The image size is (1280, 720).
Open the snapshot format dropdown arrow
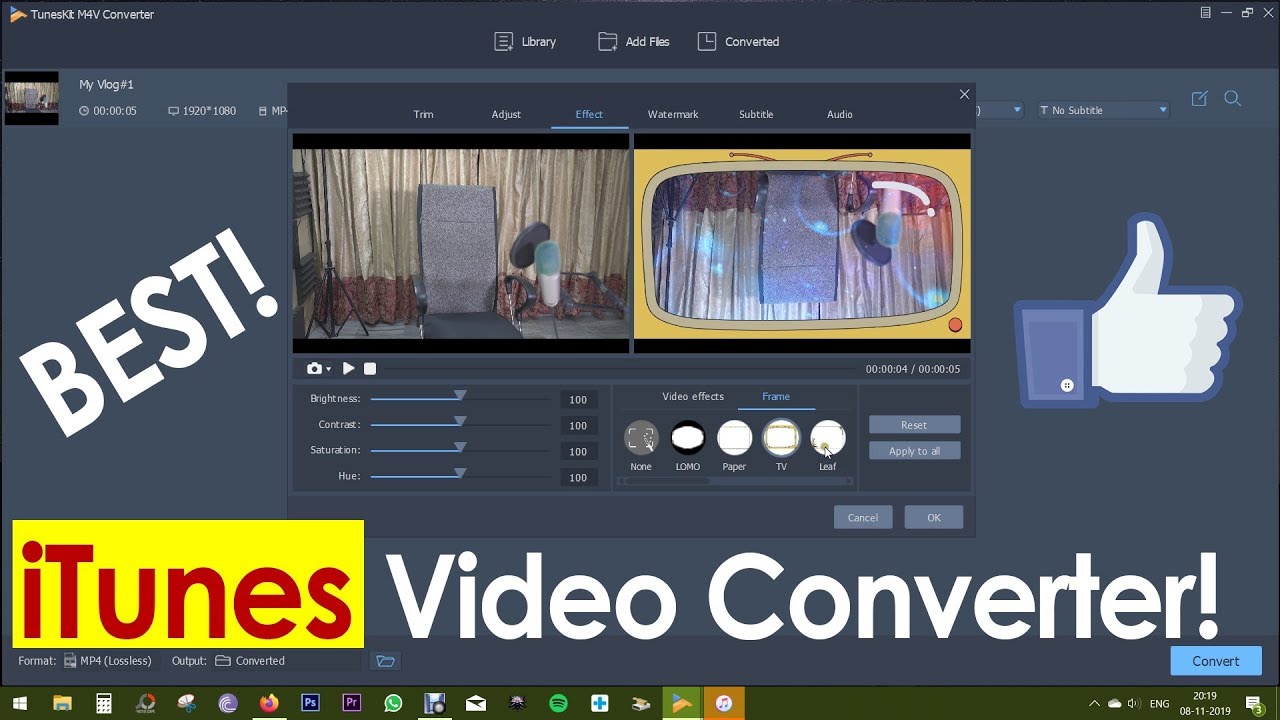328,370
